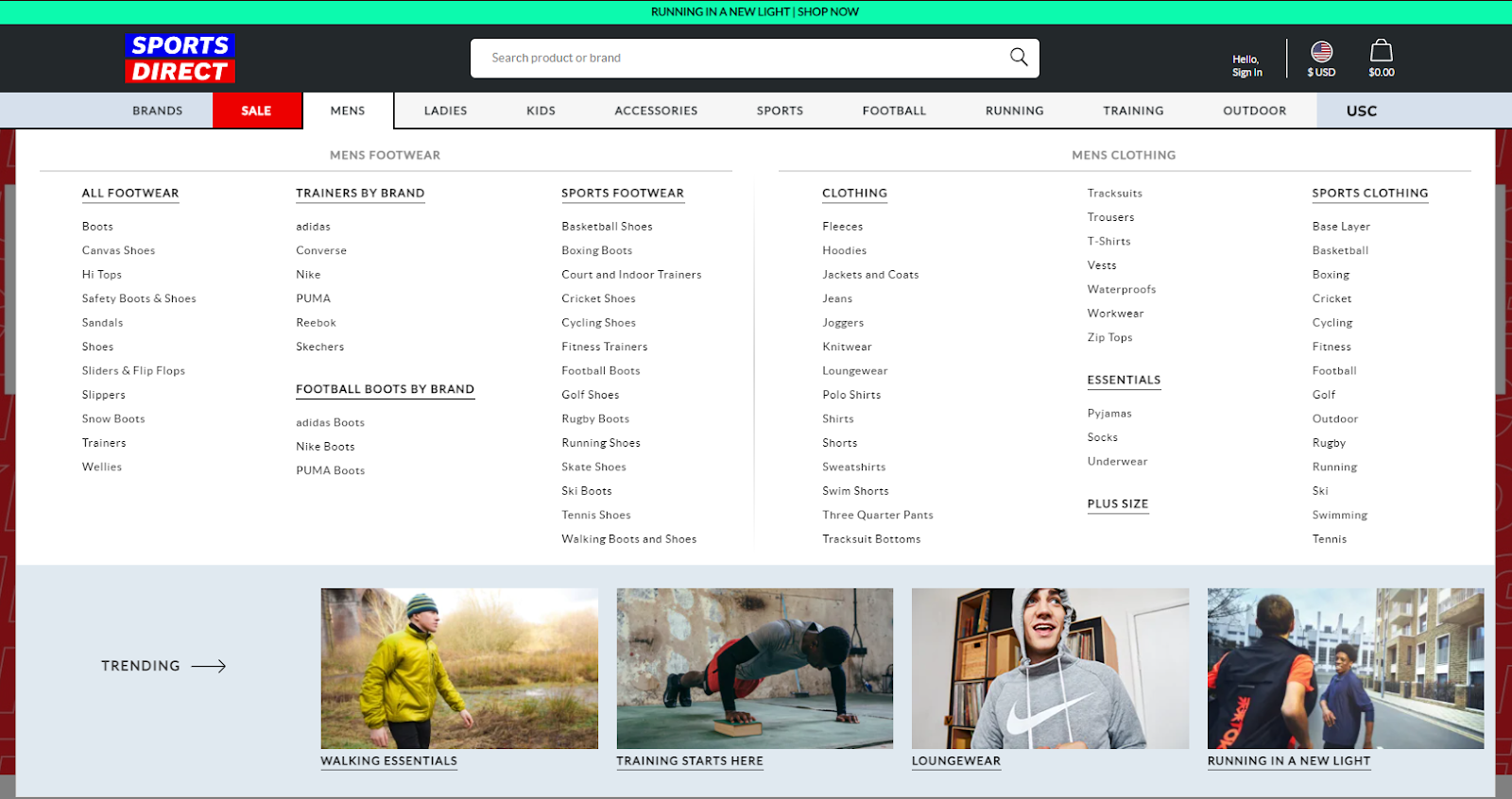Viewport: 1512px width, 799px height.
Task: Open the Outdoor navigation tab
Action: pos(1254,110)
